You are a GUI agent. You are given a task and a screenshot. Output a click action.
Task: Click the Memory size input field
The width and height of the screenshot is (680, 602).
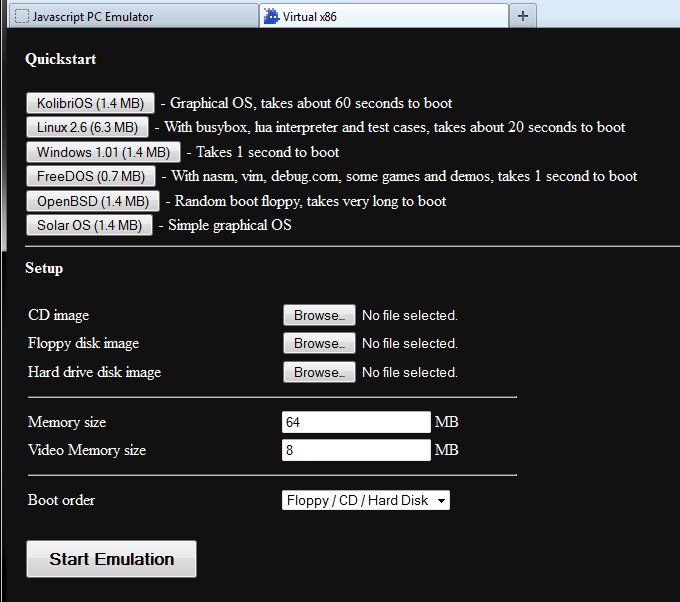(356, 422)
